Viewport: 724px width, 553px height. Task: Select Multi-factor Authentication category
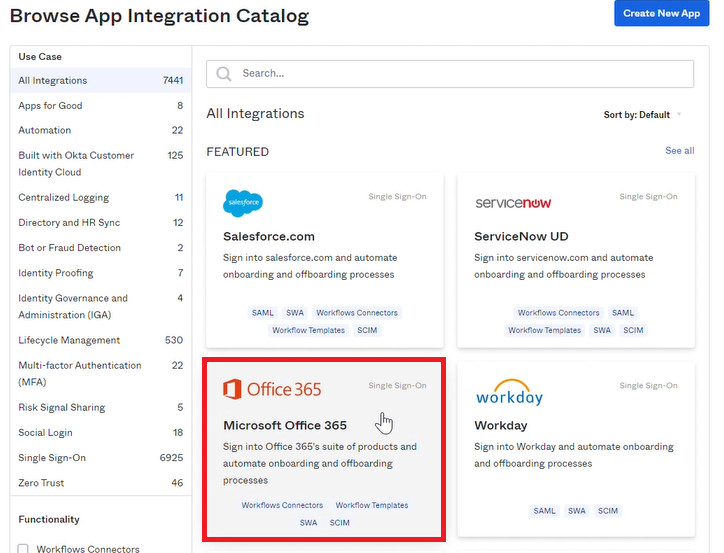point(101,373)
